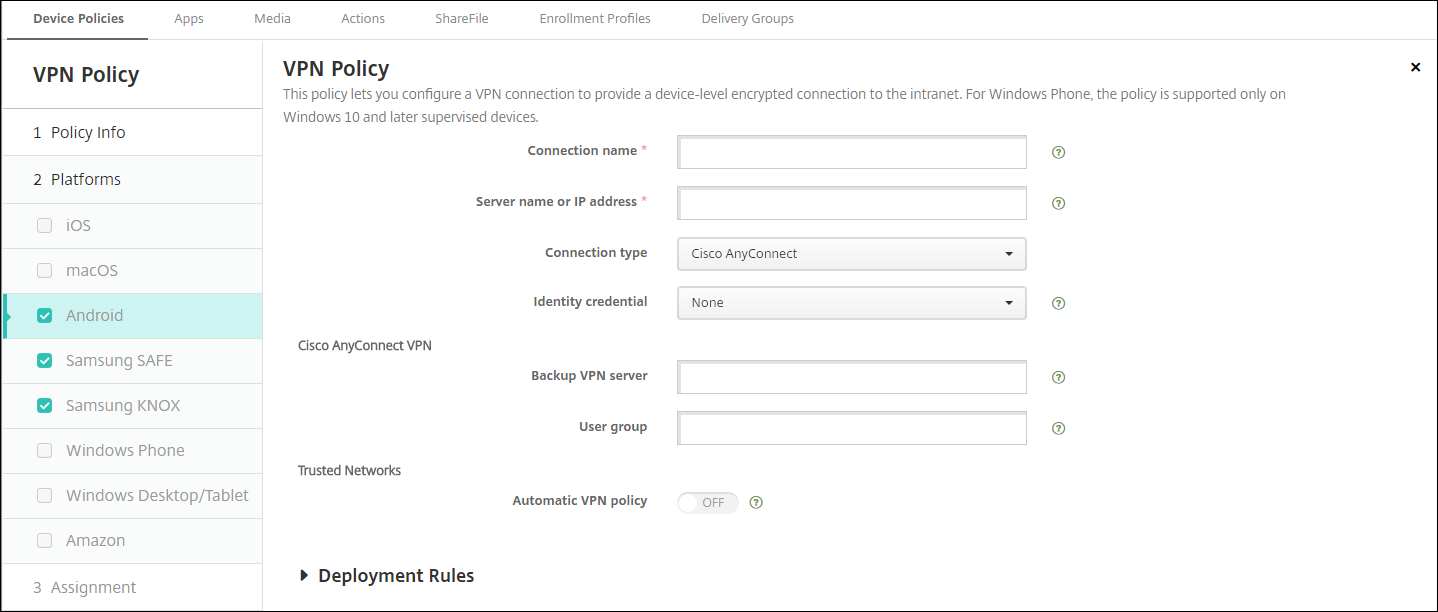The width and height of the screenshot is (1438, 612).
Task: Click help icon beside Server name field
Action: coord(1059,203)
